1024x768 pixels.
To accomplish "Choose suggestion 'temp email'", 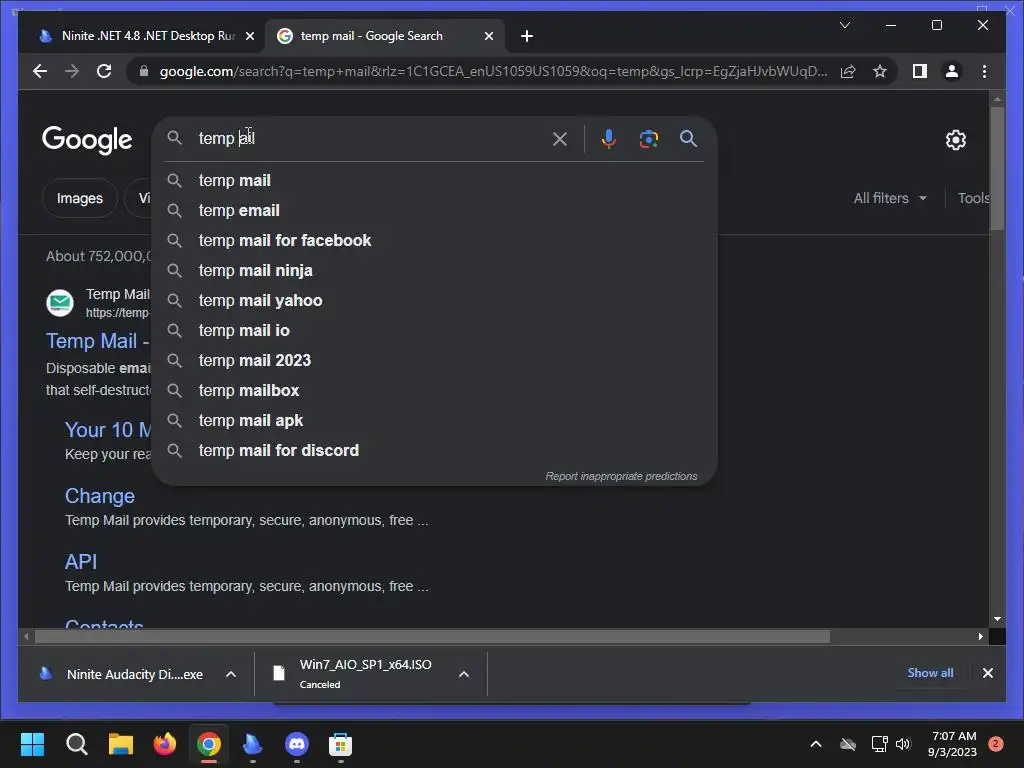I will click(434, 210).
